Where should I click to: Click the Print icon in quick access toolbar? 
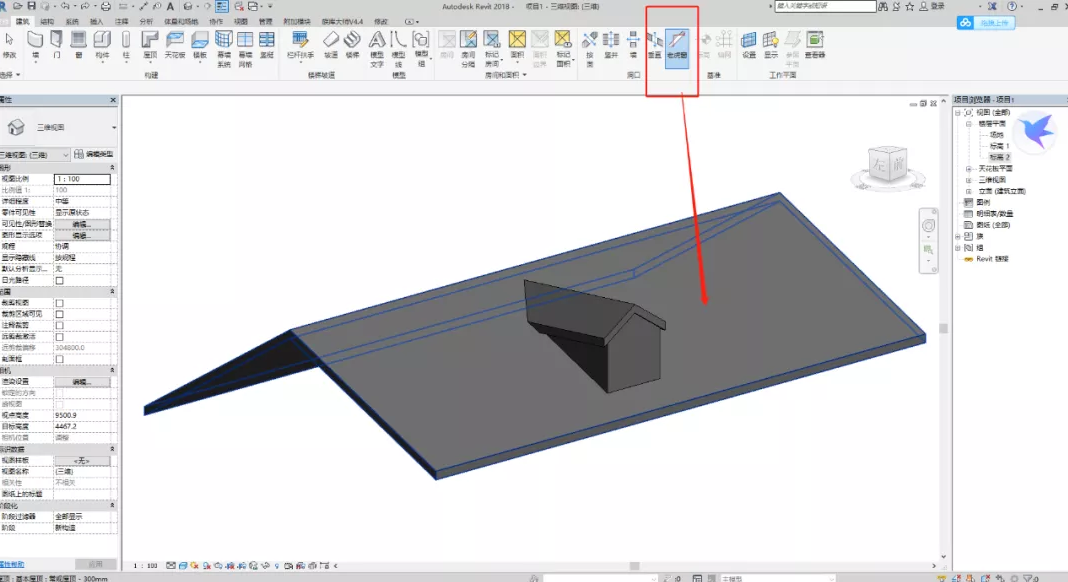pos(106,6)
